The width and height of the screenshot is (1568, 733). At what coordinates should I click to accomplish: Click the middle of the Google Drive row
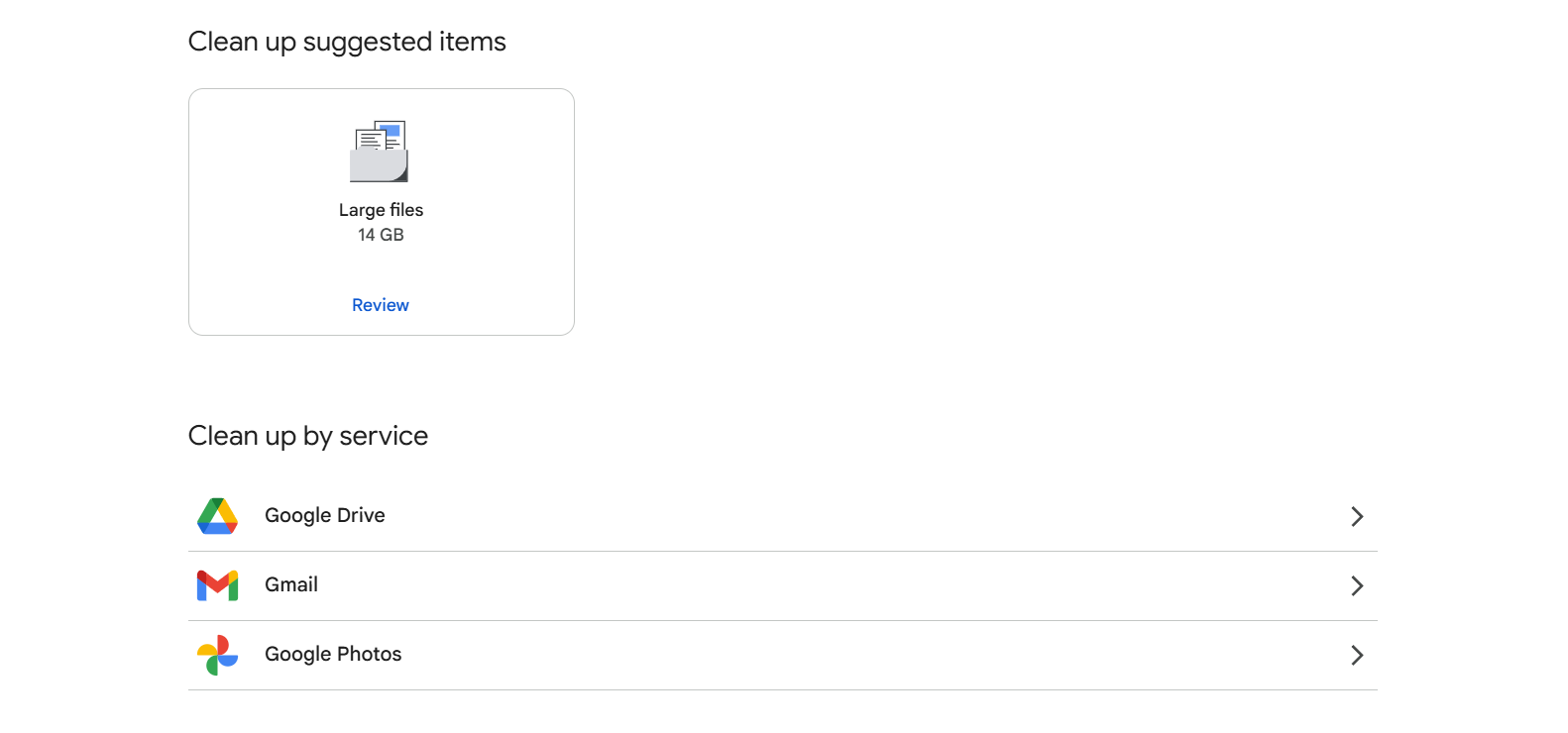pyautogui.click(x=783, y=516)
